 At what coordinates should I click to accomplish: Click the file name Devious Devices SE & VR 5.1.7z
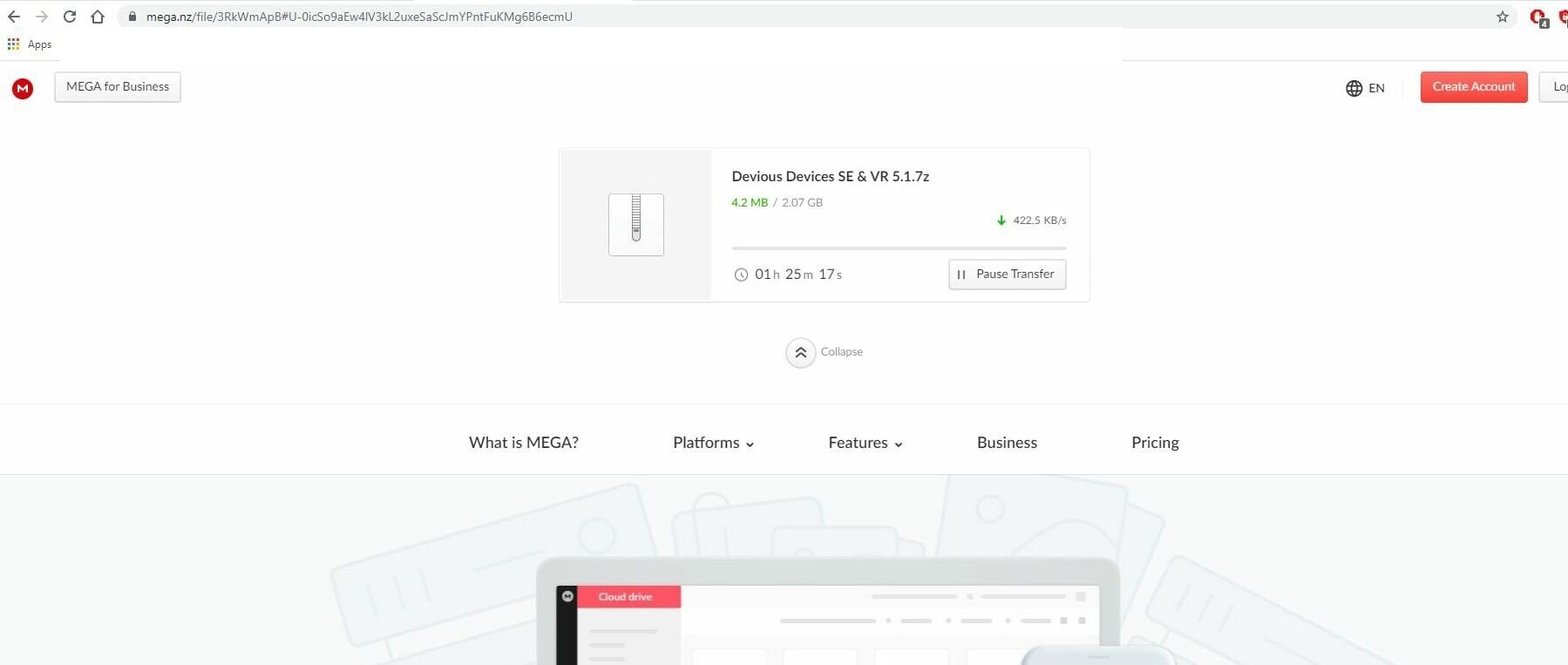coord(830,176)
